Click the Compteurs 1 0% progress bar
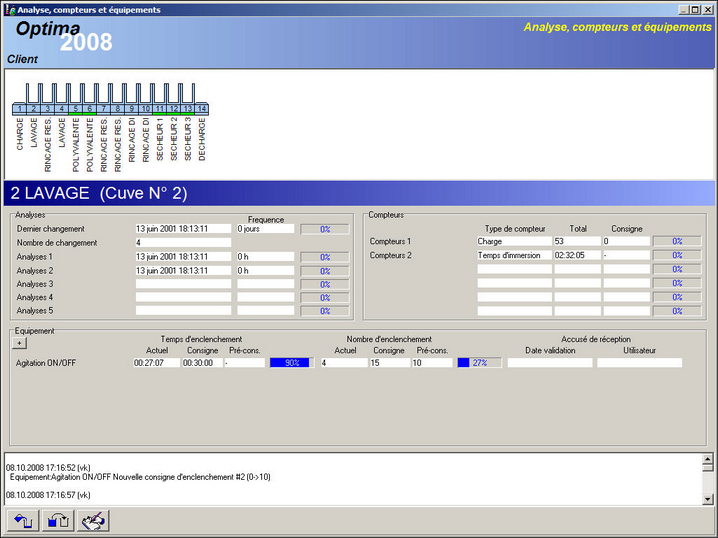This screenshot has height=538, width=718. [677, 241]
